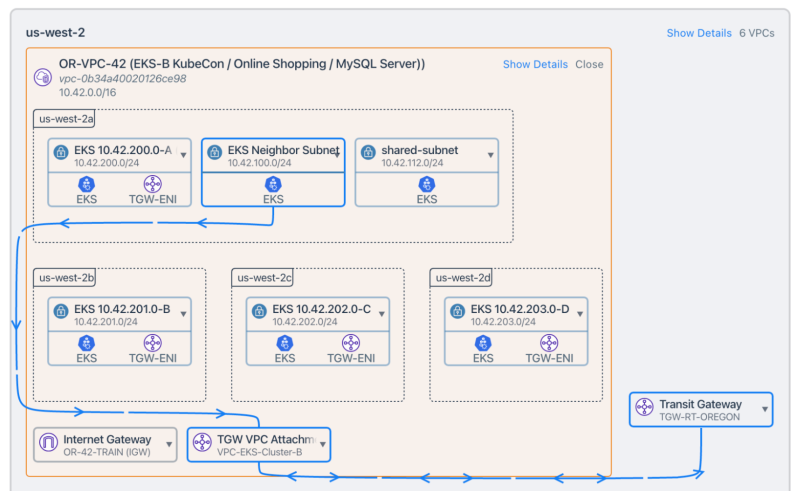Select the us-west-2a availability zone label
Screen dimensions: 800x491
(x=64, y=119)
